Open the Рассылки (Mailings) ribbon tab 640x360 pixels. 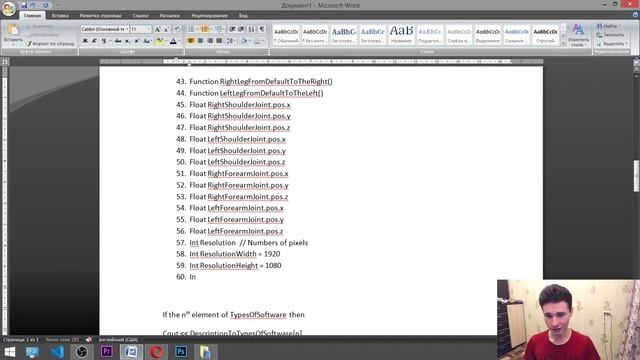(x=169, y=16)
